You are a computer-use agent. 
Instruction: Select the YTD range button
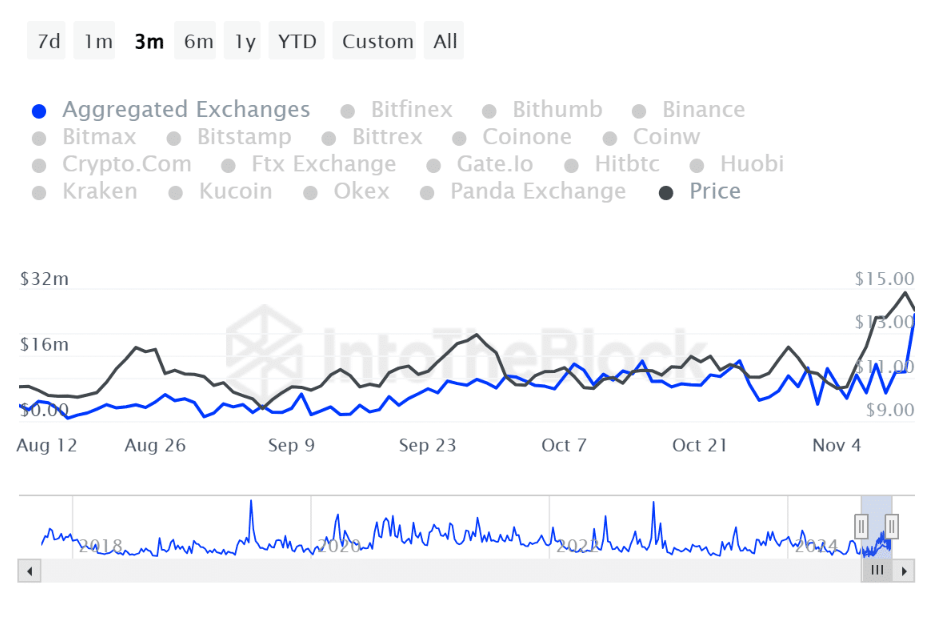pyautogui.click(x=297, y=41)
